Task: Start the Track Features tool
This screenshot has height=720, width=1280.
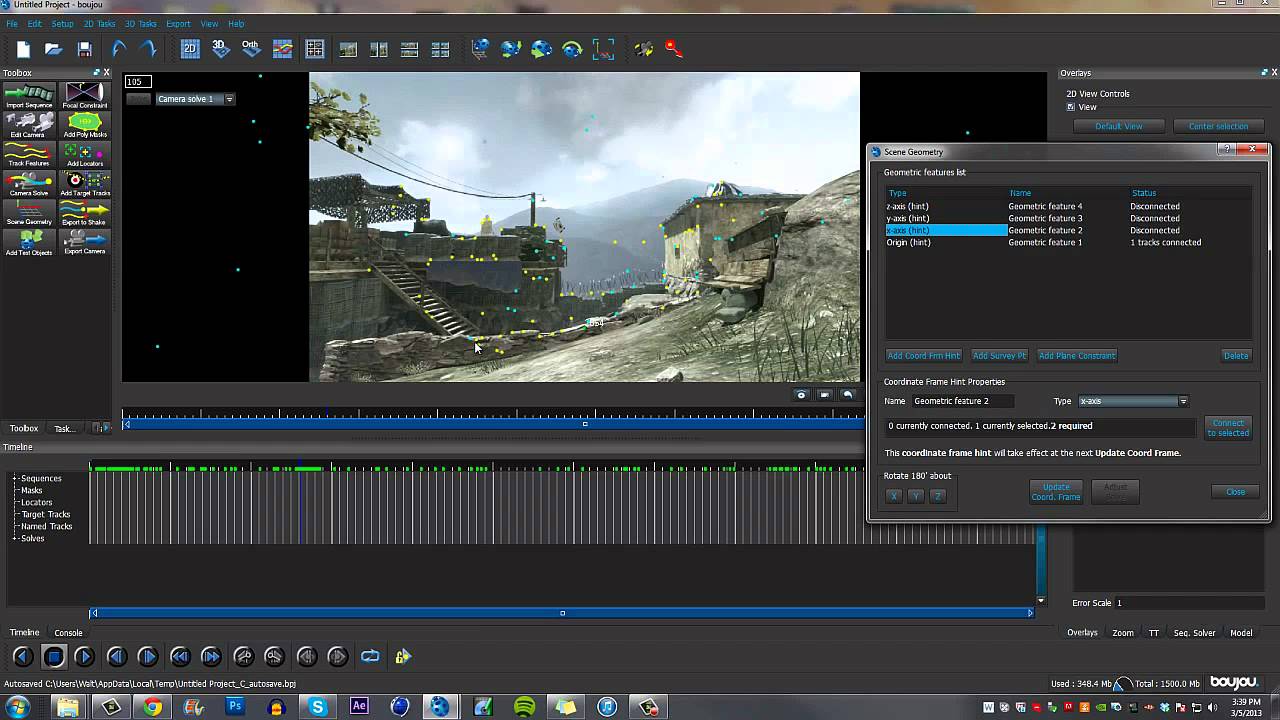Action: pyautogui.click(x=29, y=155)
